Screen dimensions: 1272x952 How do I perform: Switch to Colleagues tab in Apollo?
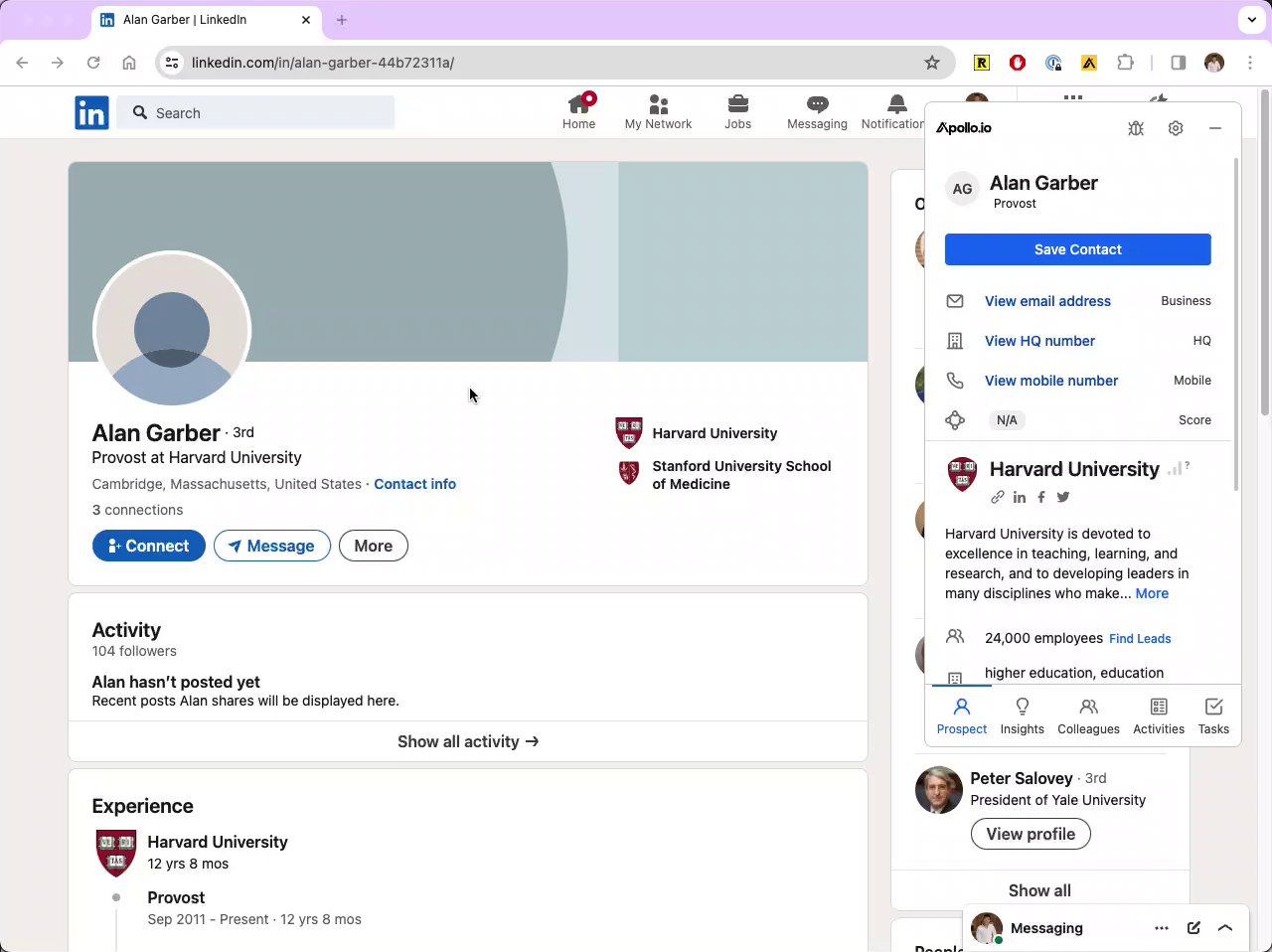(1088, 715)
